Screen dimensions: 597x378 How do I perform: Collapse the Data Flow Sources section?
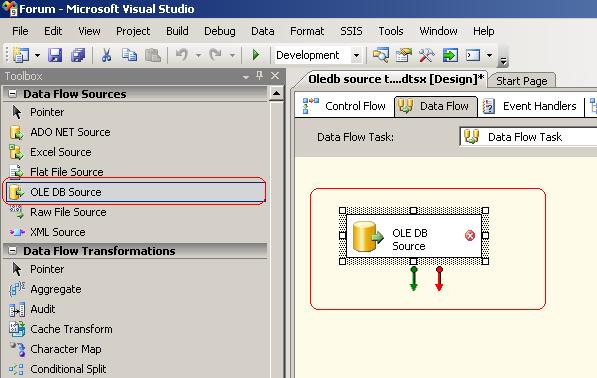point(13,93)
